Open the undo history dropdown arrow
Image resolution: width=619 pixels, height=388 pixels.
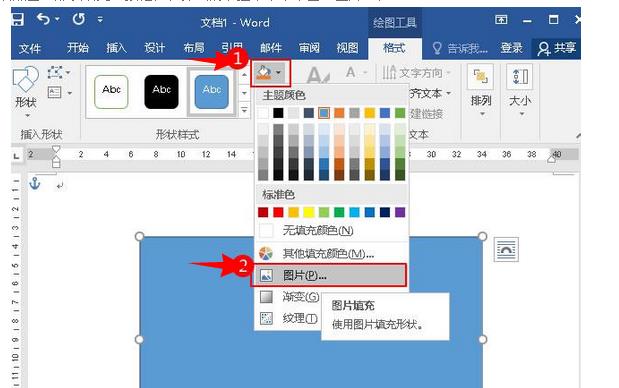pos(58,19)
